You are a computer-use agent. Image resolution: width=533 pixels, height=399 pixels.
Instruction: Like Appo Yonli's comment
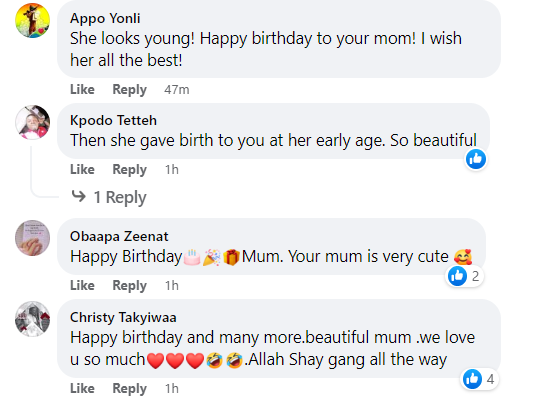click(x=82, y=89)
